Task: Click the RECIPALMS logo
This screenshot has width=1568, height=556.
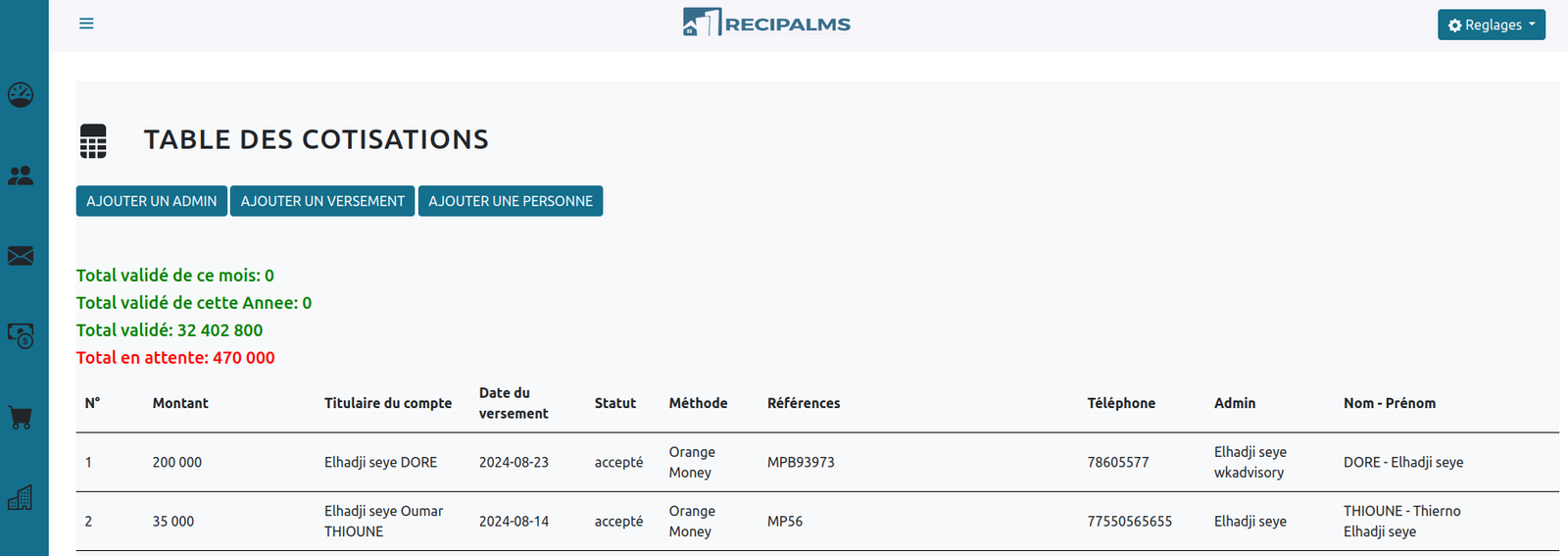Action: pyautogui.click(x=766, y=24)
